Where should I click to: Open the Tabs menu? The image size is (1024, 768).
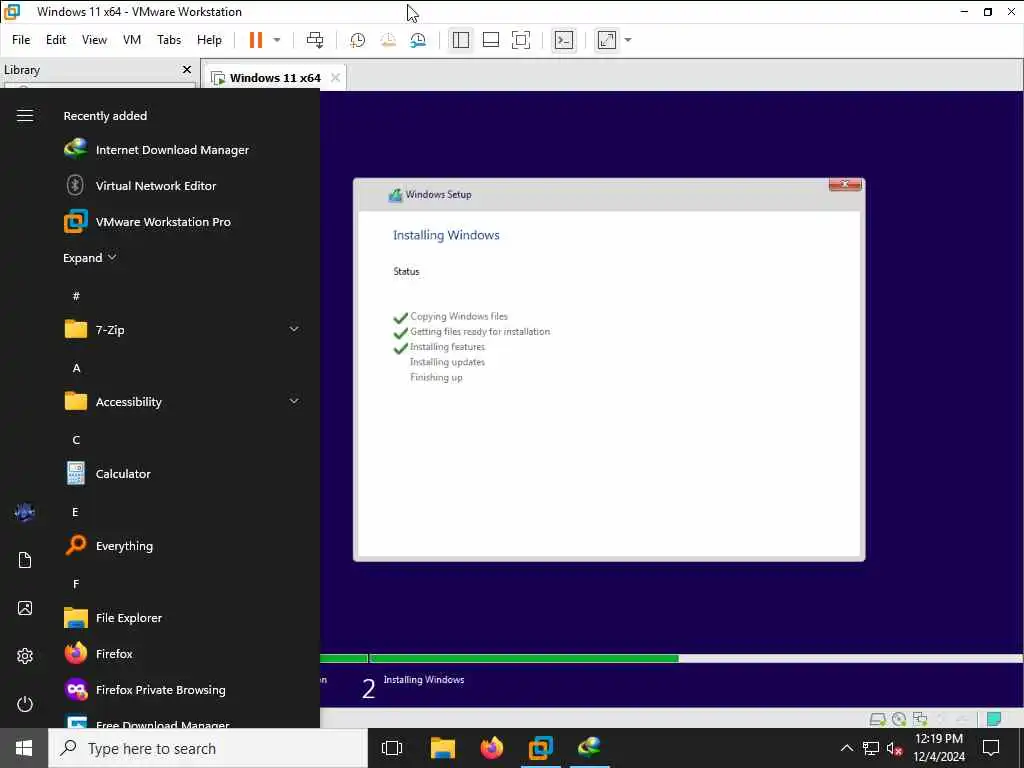coord(168,40)
